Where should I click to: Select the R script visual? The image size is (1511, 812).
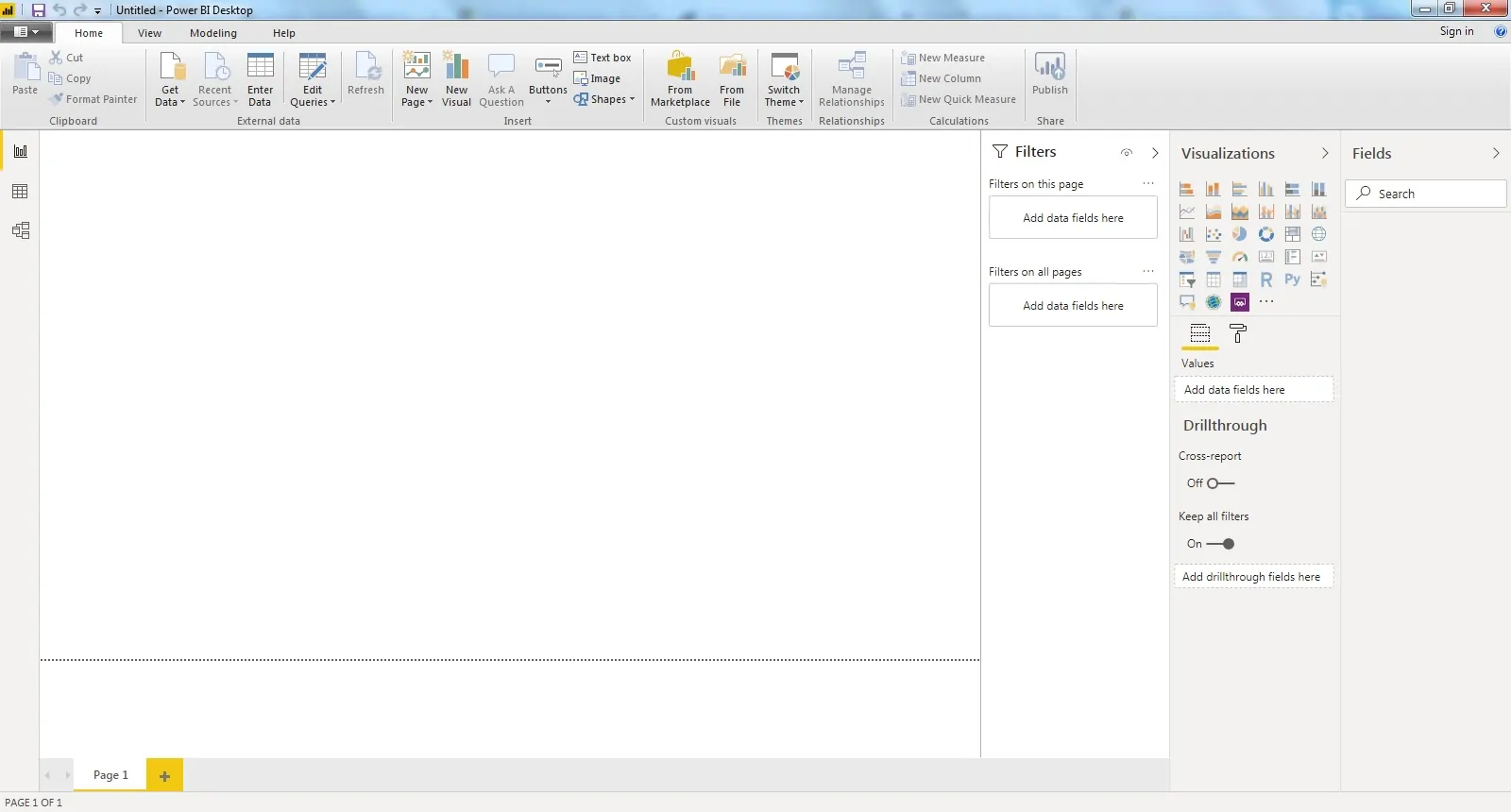pos(1266,279)
